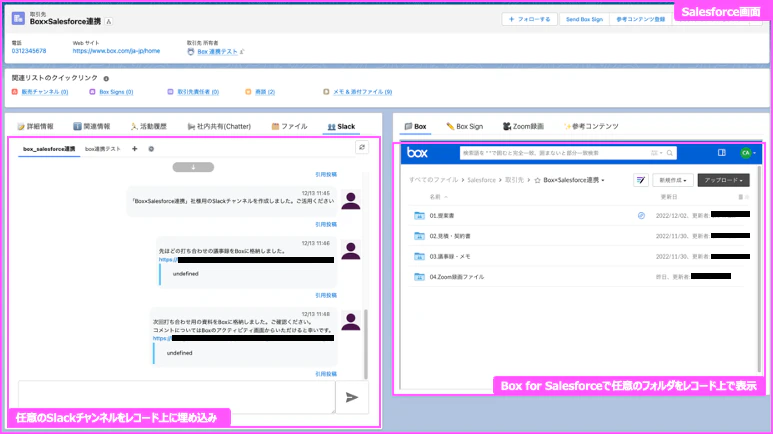Switch to the 活動履歴 tab
The height and width of the screenshot is (434, 773).
[149, 127]
